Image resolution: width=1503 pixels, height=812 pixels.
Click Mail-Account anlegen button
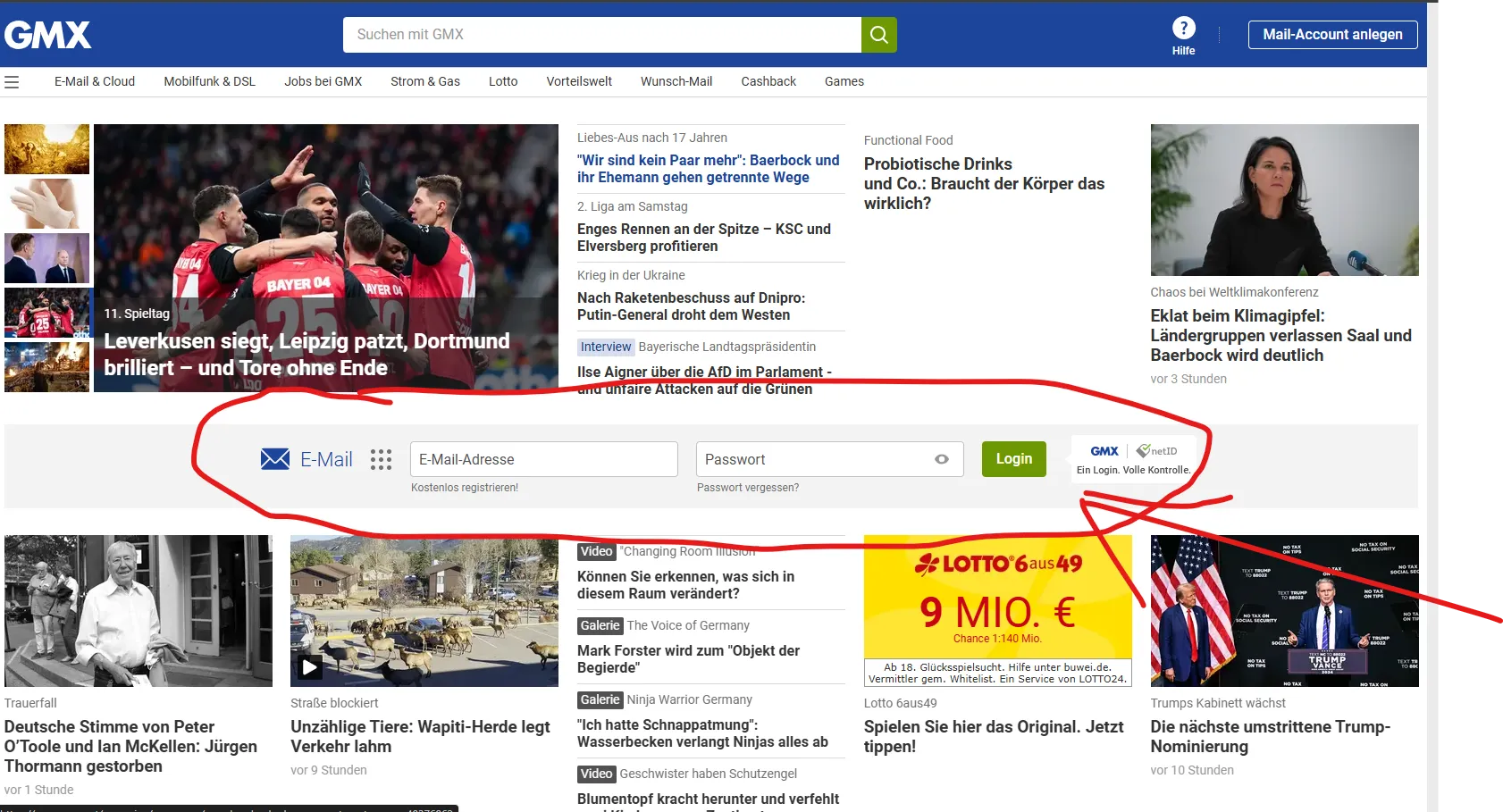[1333, 35]
